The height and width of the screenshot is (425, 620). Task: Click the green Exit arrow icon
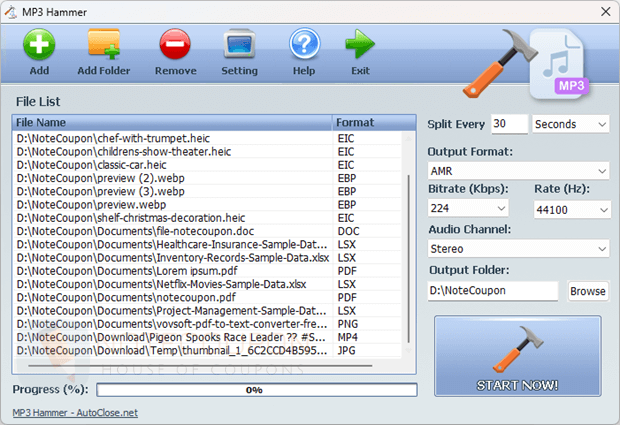(360, 44)
